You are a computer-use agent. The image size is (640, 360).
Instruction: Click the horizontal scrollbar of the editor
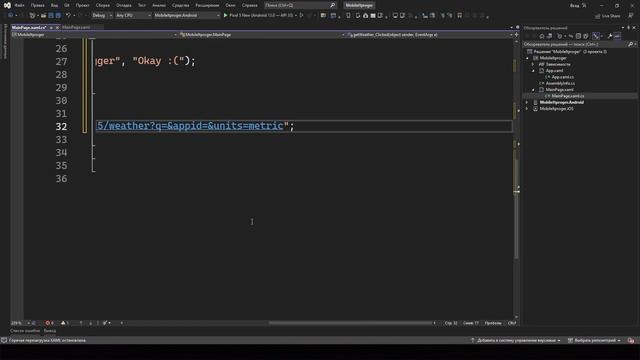tap(351, 323)
